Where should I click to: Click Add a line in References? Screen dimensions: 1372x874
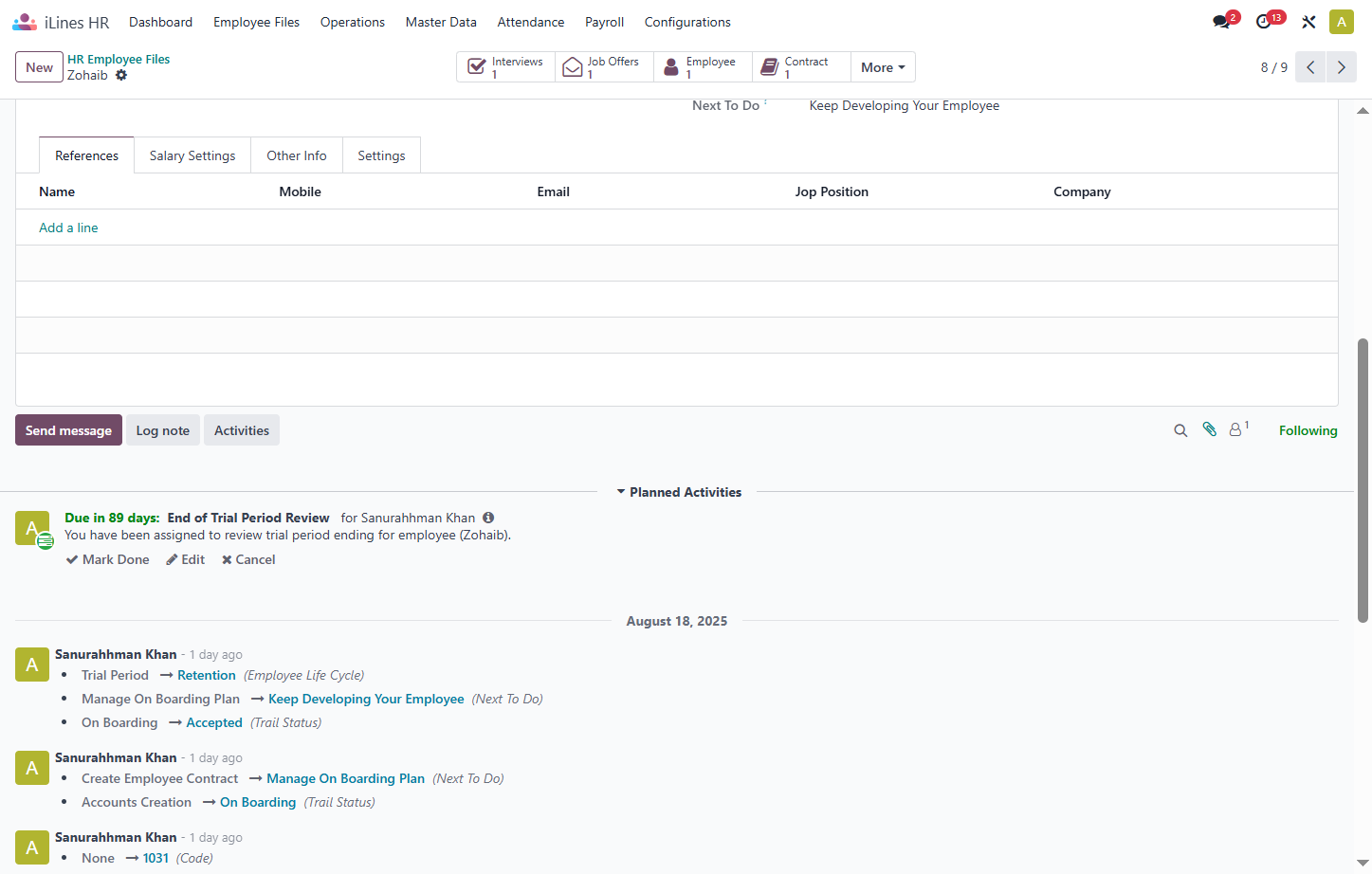click(x=68, y=228)
